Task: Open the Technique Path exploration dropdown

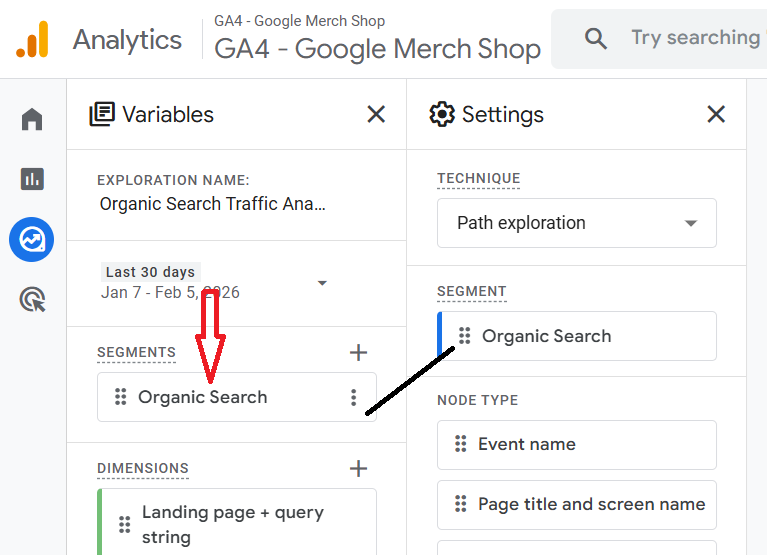Action: pyautogui.click(x=576, y=223)
